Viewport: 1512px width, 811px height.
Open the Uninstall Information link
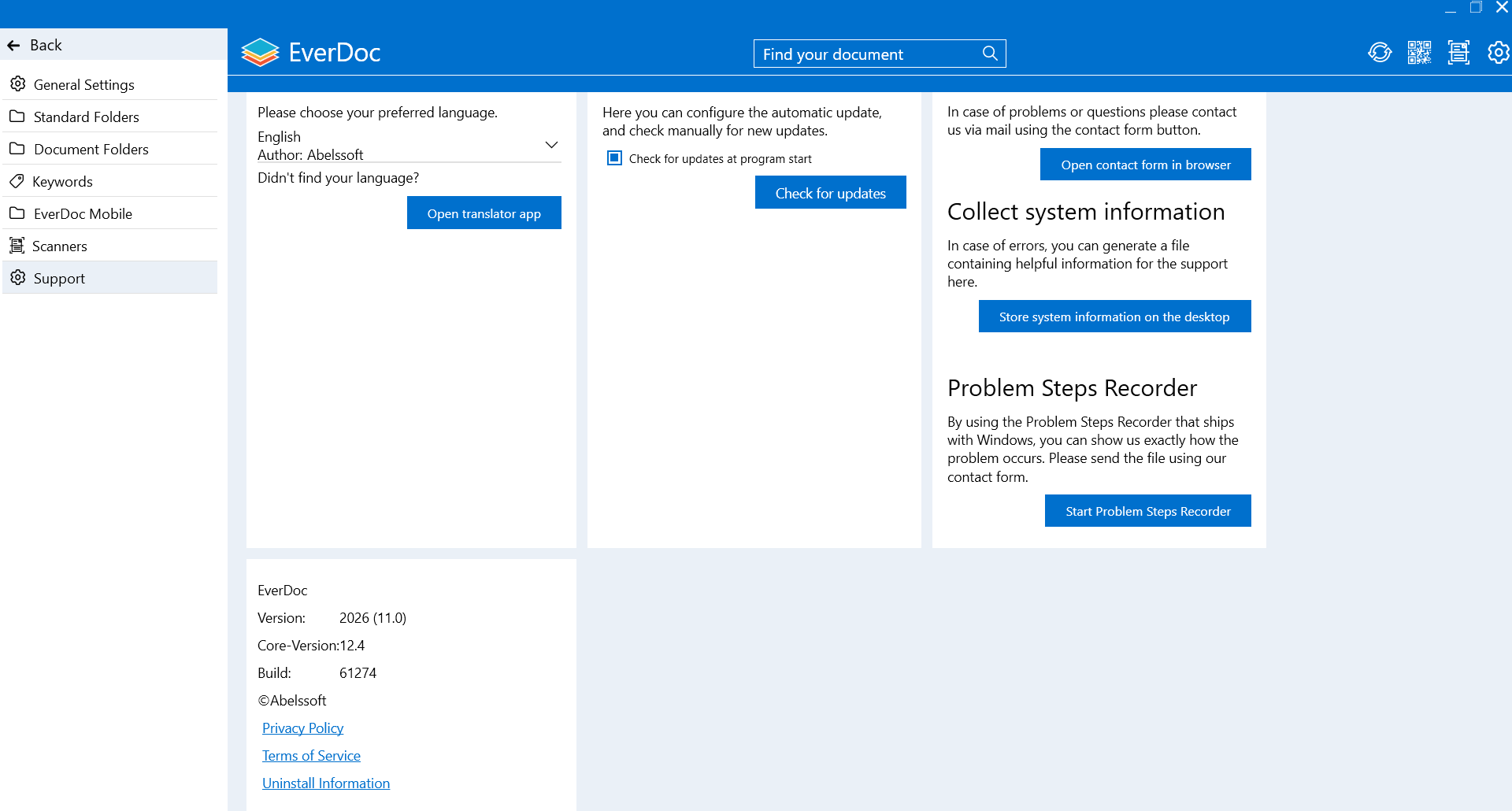click(326, 783)
